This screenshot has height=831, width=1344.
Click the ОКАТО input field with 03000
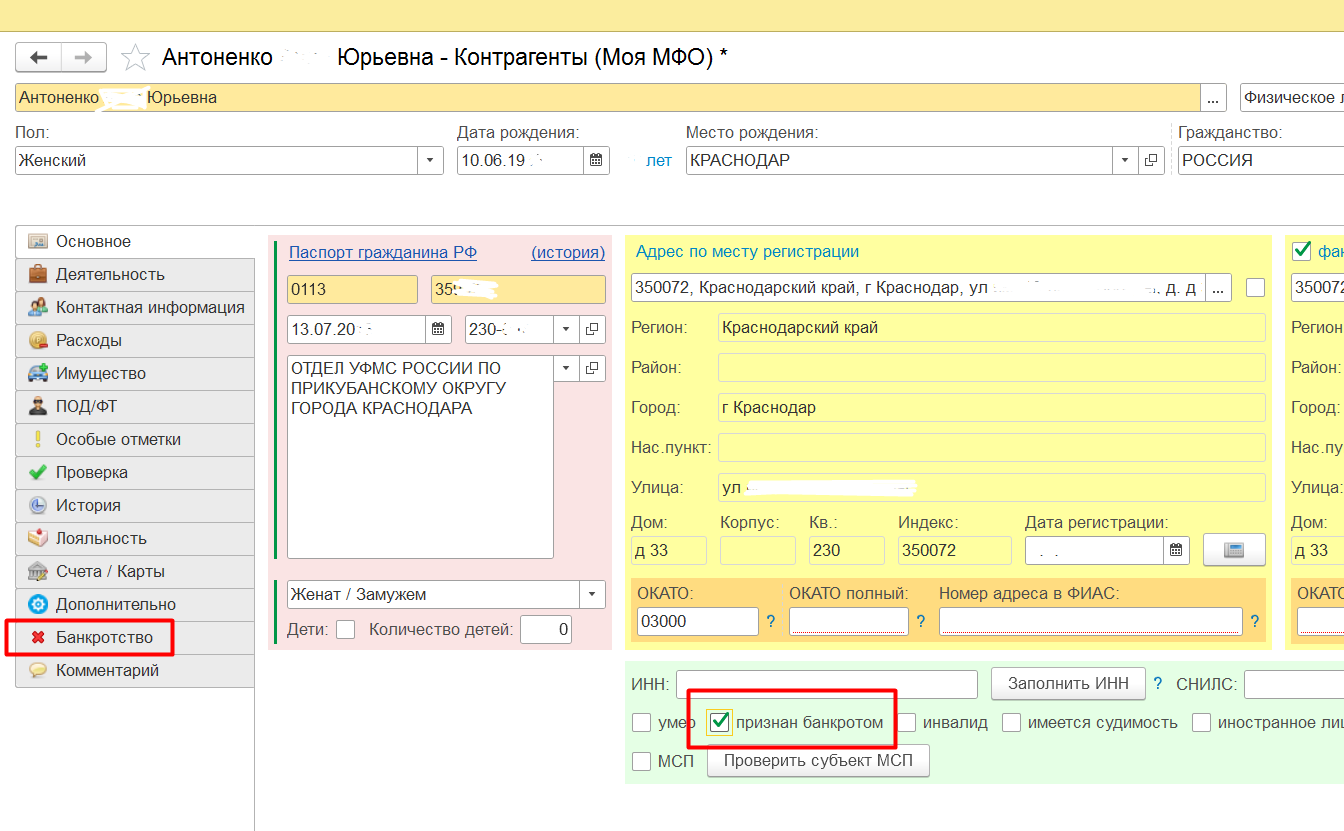696,621
